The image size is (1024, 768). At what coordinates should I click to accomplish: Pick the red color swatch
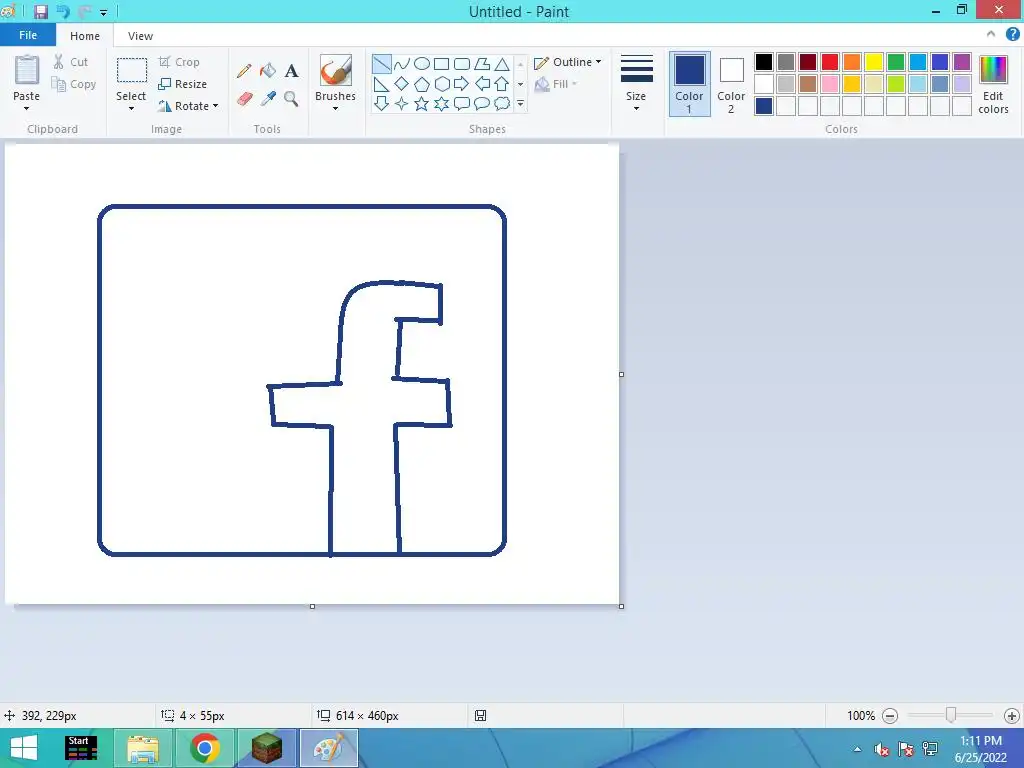tap(830, 62)
